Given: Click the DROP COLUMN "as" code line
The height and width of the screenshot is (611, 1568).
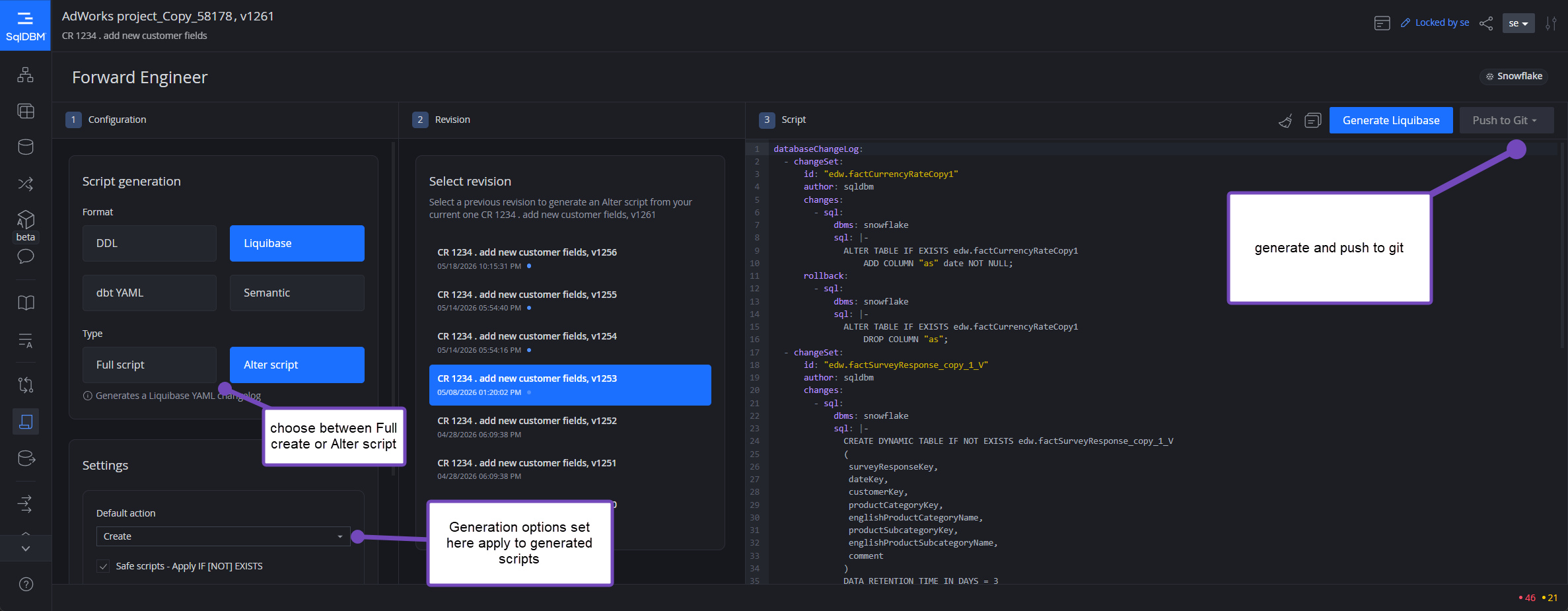Looking at the screenshot, I should pos(906,340).
